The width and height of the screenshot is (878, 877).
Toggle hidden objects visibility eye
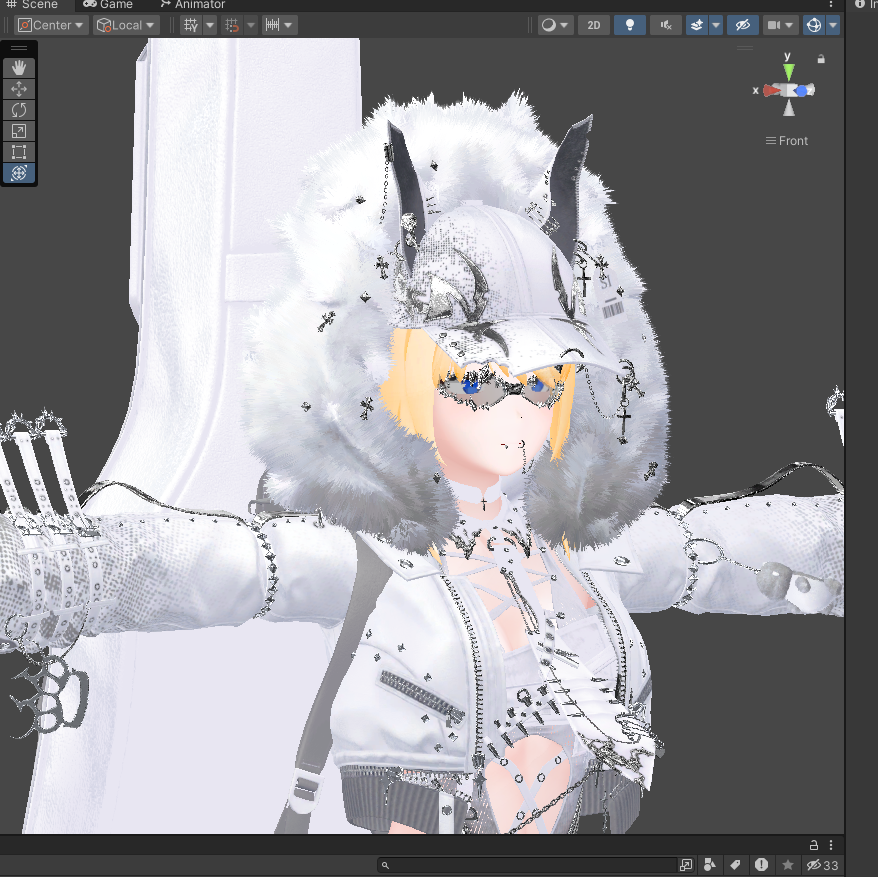(x=742, y=25)
